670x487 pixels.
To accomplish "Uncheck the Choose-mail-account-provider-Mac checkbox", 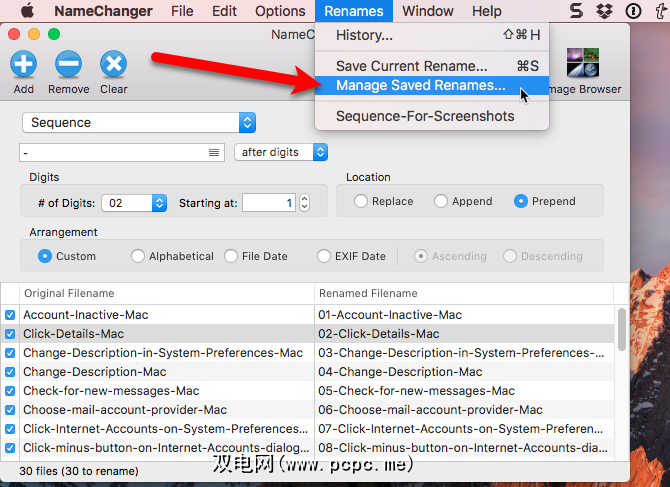I will 10,410.
